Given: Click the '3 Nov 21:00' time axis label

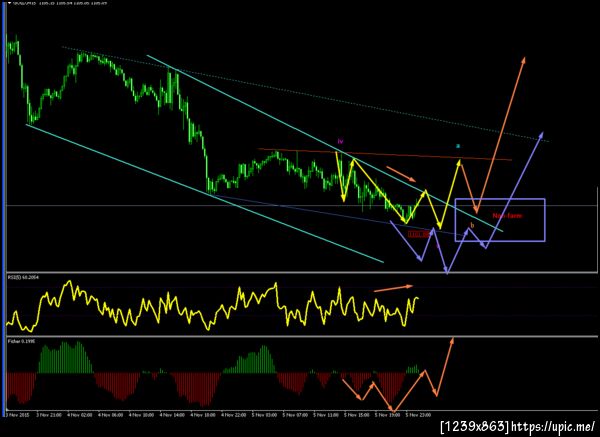Looking at the screenshot, I should (49, 415).
